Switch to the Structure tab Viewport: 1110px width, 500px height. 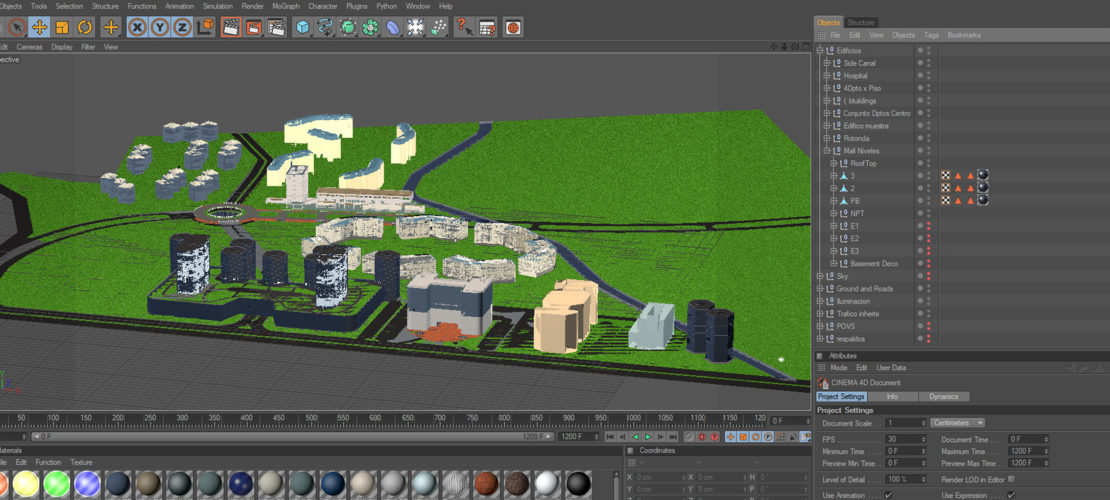[860, 22]
